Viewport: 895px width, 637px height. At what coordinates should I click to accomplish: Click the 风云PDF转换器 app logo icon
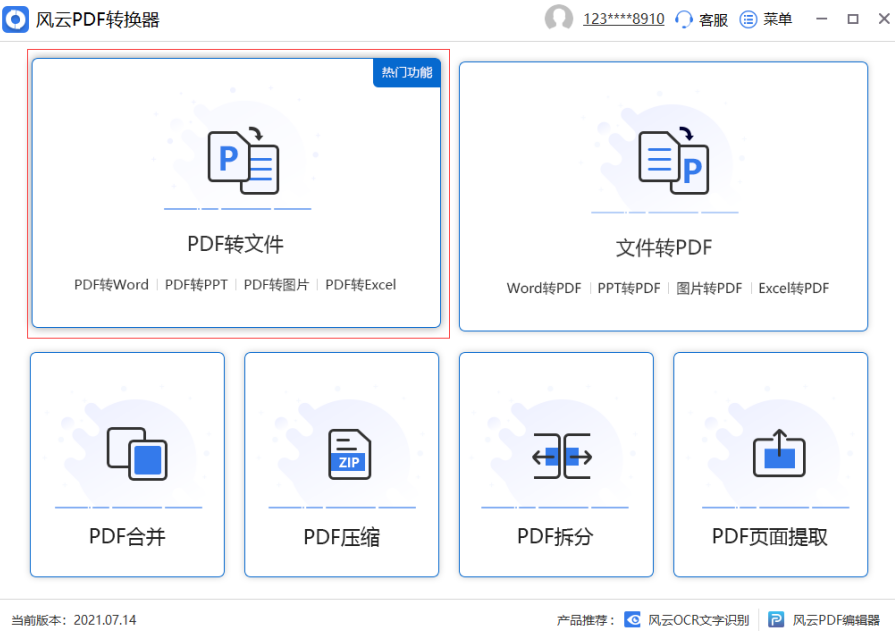(15, 19)
